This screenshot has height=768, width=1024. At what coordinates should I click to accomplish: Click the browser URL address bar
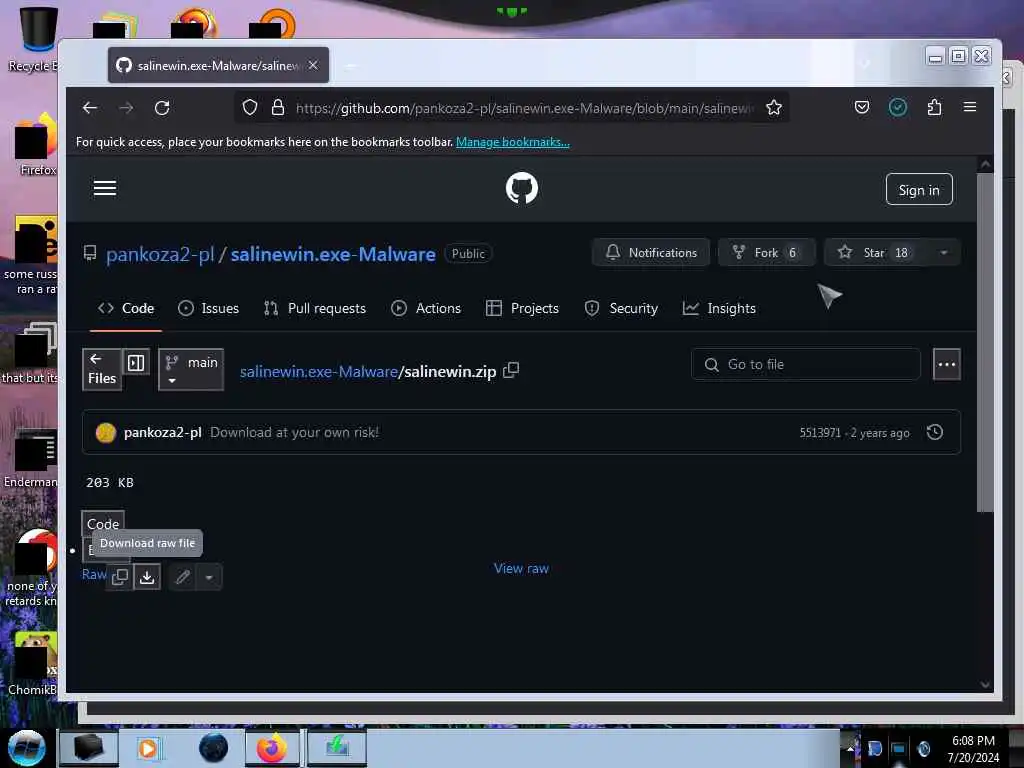[526, 108]
